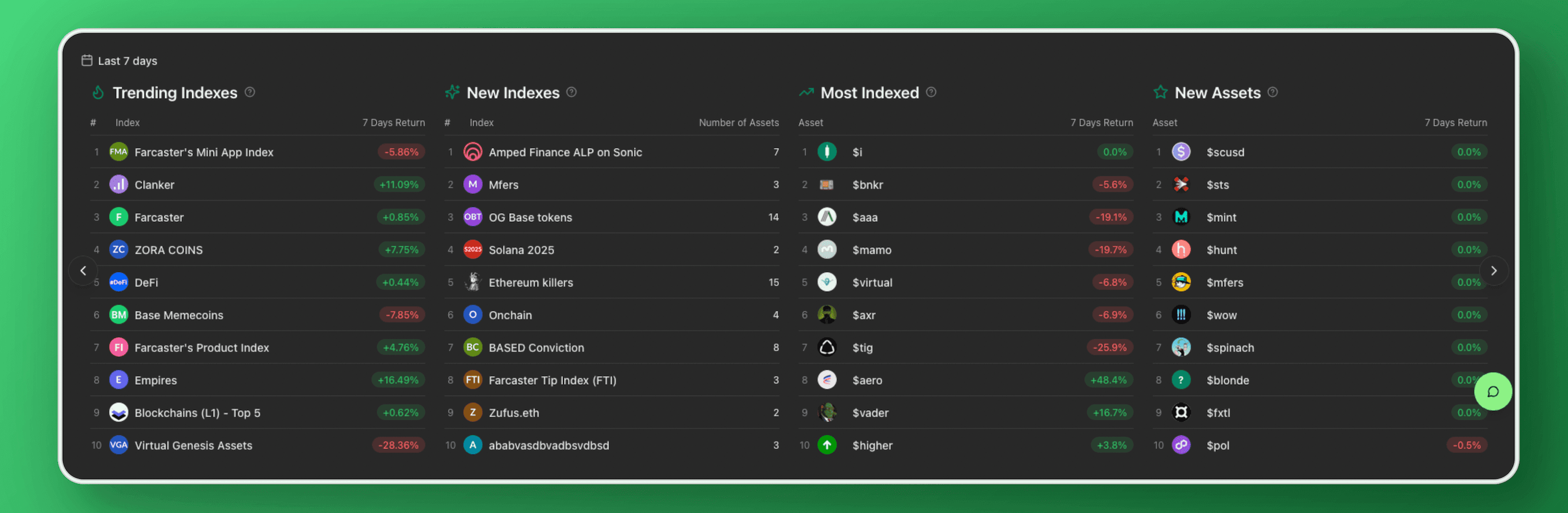The height and width of the screenshot is (513, 1568).
Task: Click the $bnkr asset icon
Action: point(827,184)
